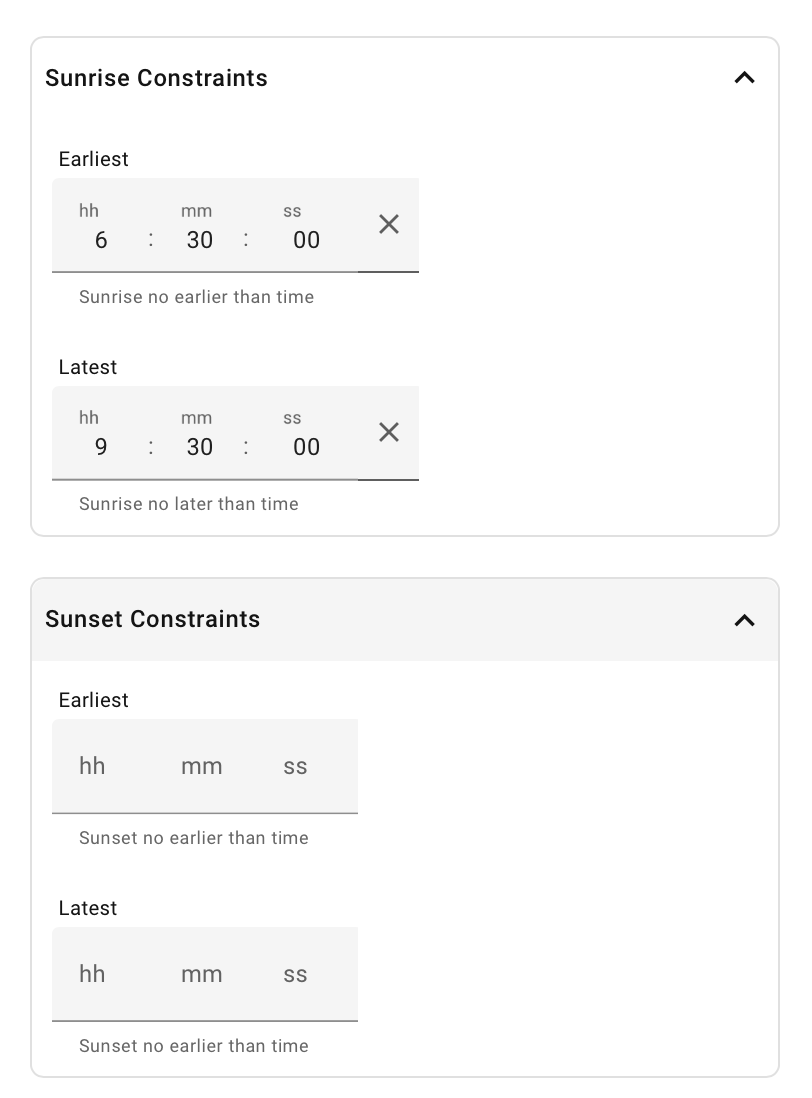The image size is (812, 1098).
Task: Select the hours value 9 in Sunrise Latest
Action: click(100, 446)
